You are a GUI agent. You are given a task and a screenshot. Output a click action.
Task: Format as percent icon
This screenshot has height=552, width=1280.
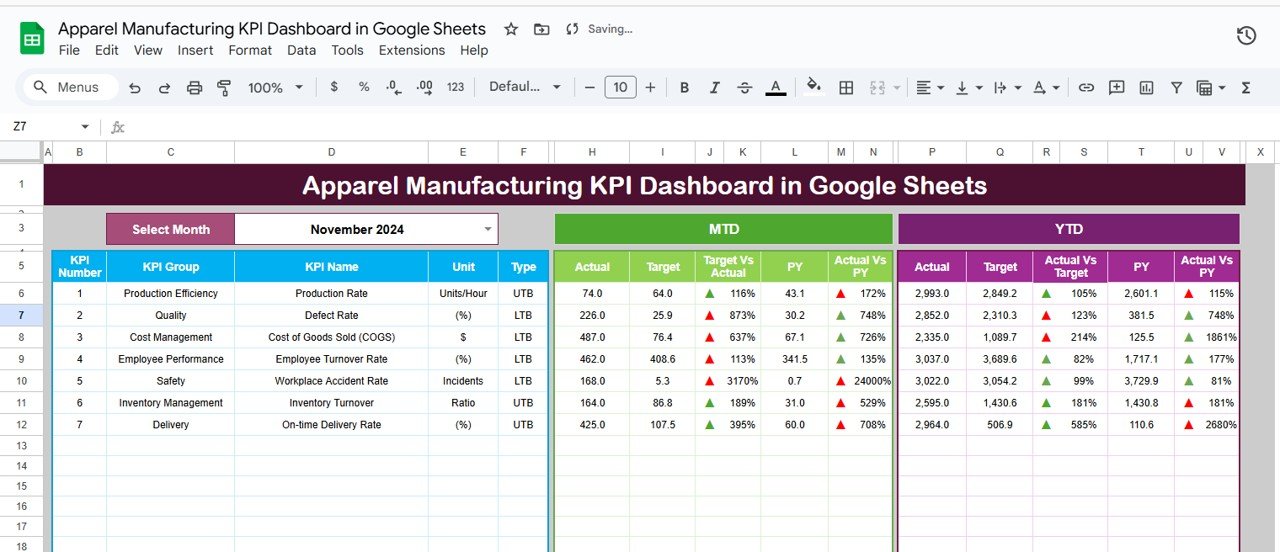tap(364, 87)
